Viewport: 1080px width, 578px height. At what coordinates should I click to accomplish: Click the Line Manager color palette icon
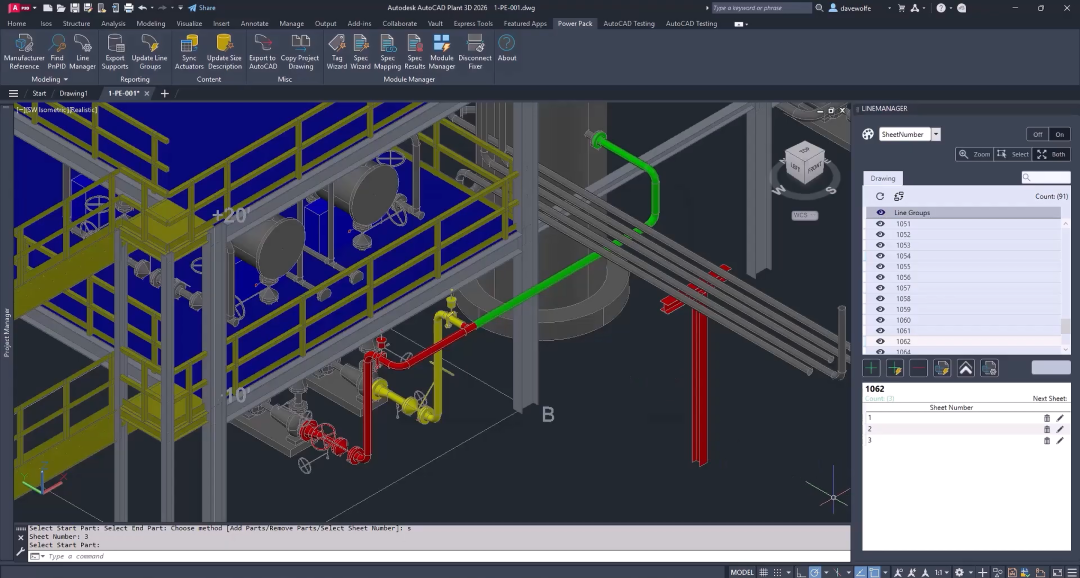(868, 134)
